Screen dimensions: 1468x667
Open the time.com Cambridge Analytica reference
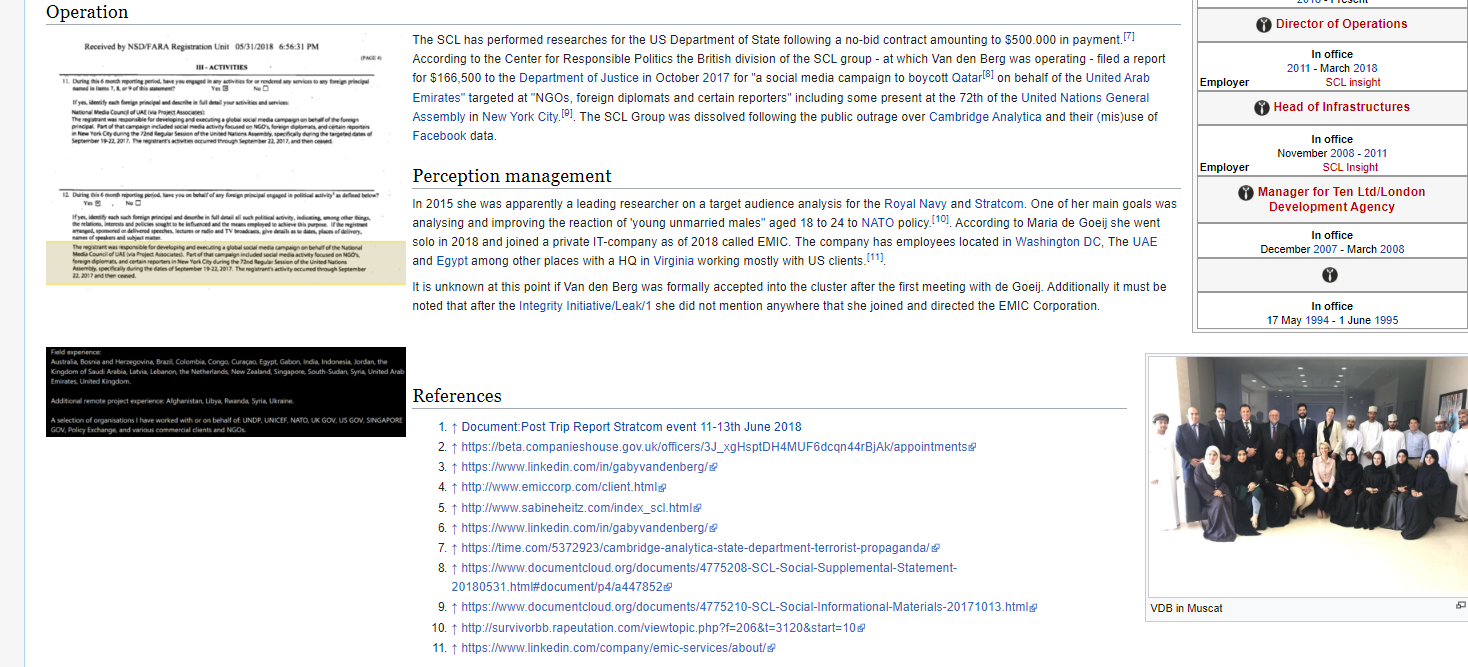coord(694,548)
